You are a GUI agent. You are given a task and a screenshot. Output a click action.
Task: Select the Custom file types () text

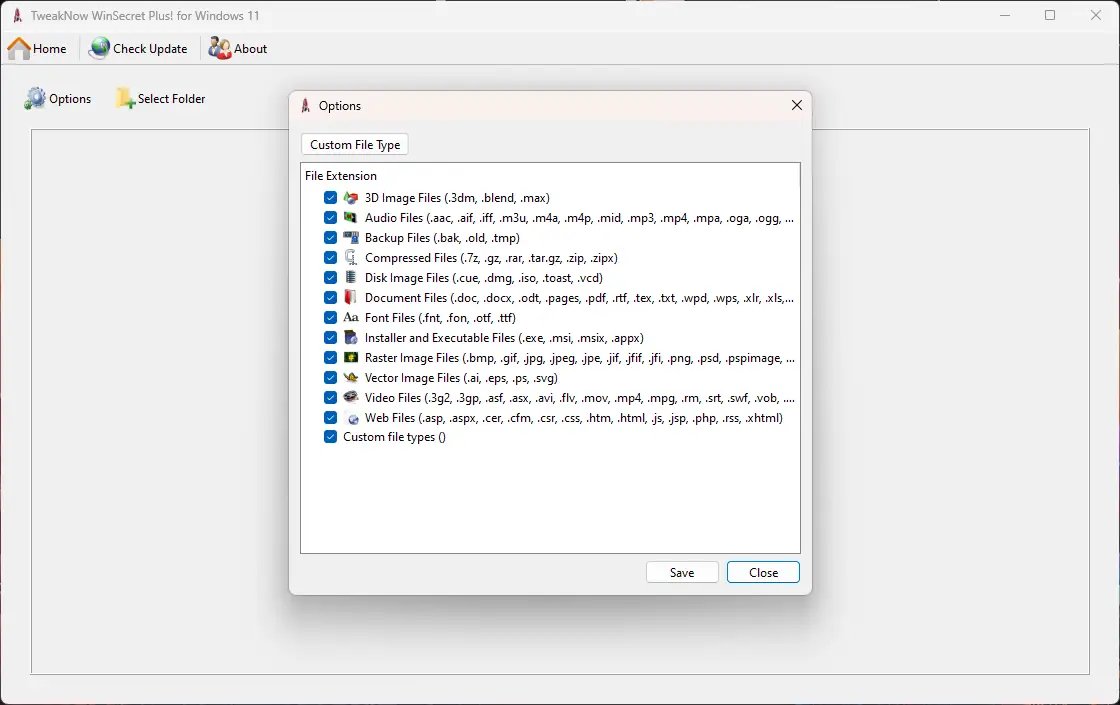tap(394, 437)
